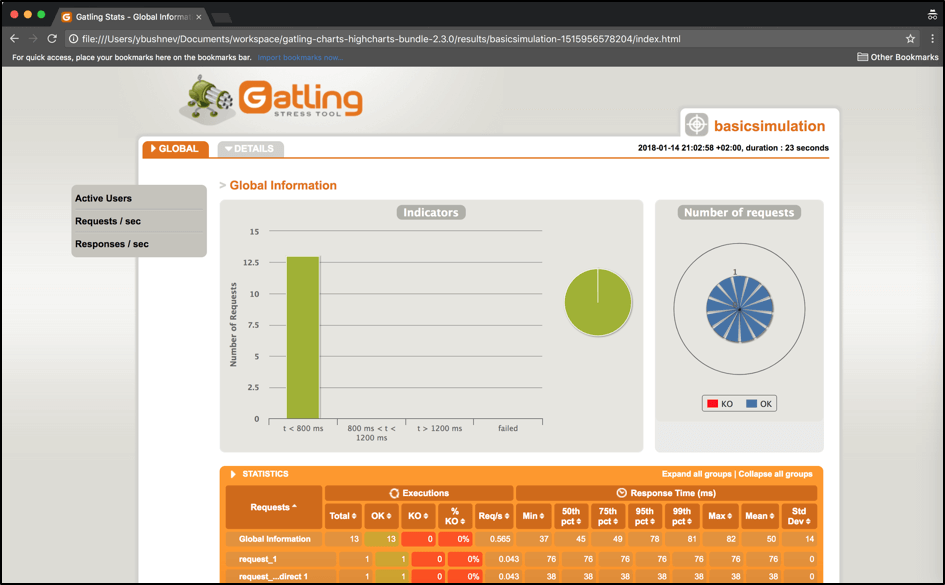This screenshot has height=585, width=945.
Task: Bookmark page with star icon
Action: pyautogui.click(x=910, y=39)
